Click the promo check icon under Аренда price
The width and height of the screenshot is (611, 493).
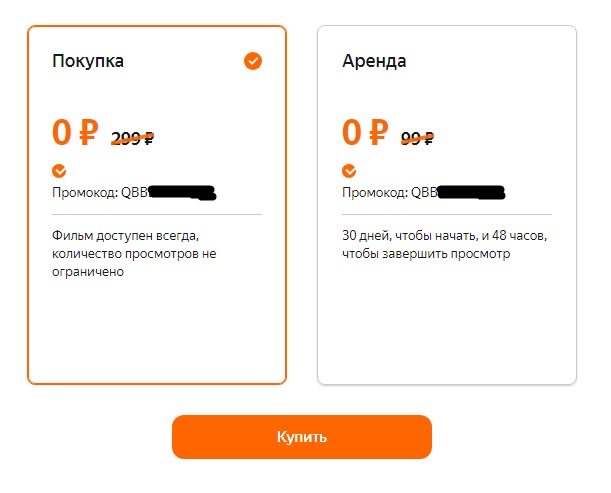(349, 171)
